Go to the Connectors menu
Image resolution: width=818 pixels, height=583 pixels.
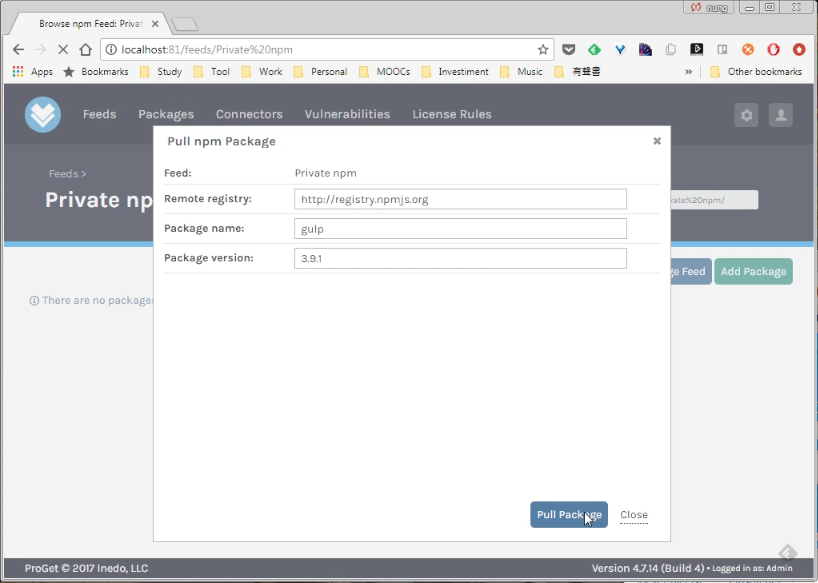coord(249,114)
